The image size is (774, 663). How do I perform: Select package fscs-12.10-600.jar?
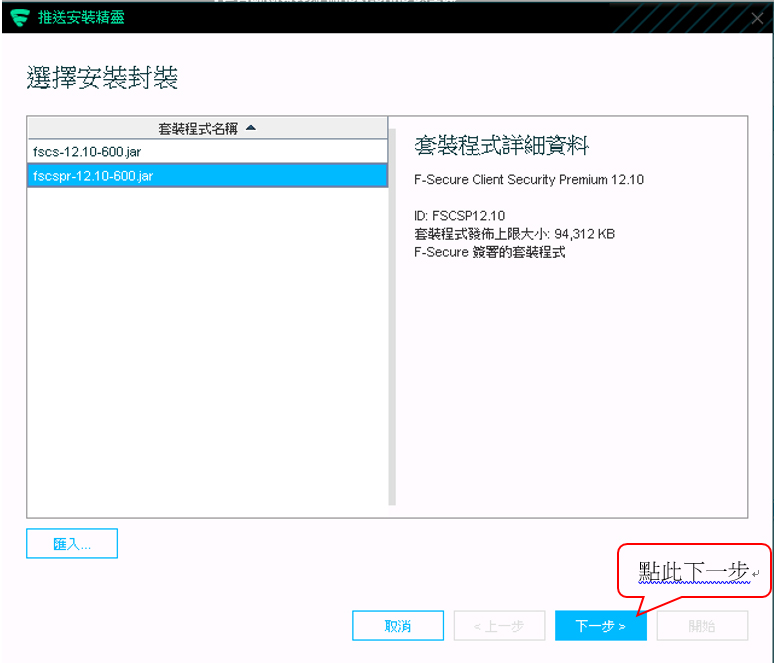tap(207, 152)
